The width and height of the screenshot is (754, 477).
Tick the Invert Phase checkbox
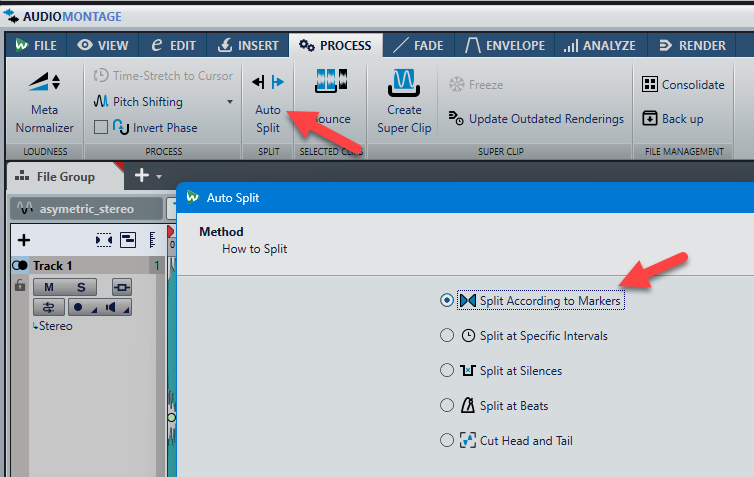[x=101, y=127]
